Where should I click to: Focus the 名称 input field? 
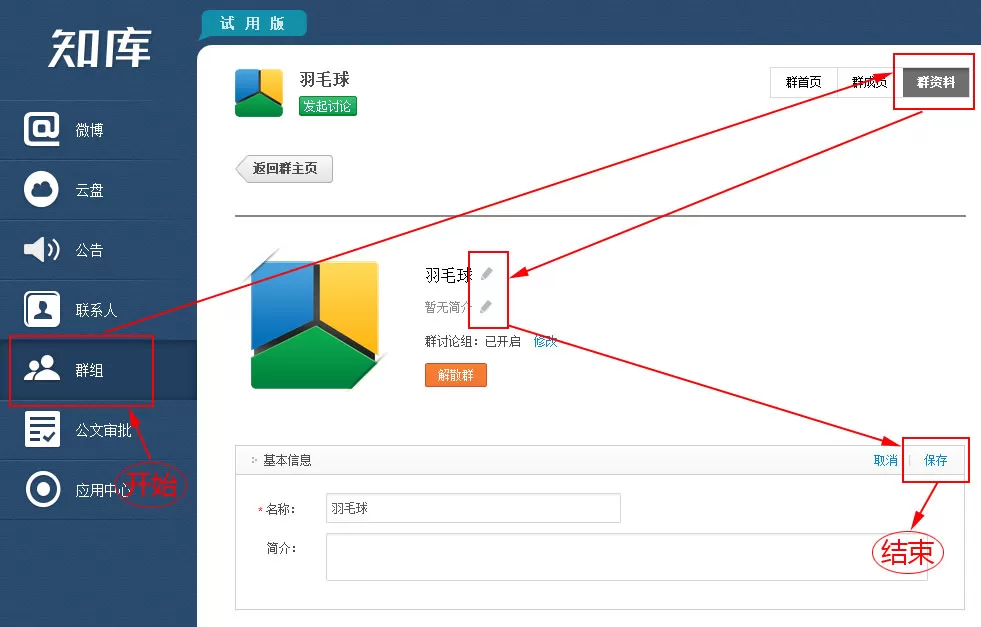473,508
